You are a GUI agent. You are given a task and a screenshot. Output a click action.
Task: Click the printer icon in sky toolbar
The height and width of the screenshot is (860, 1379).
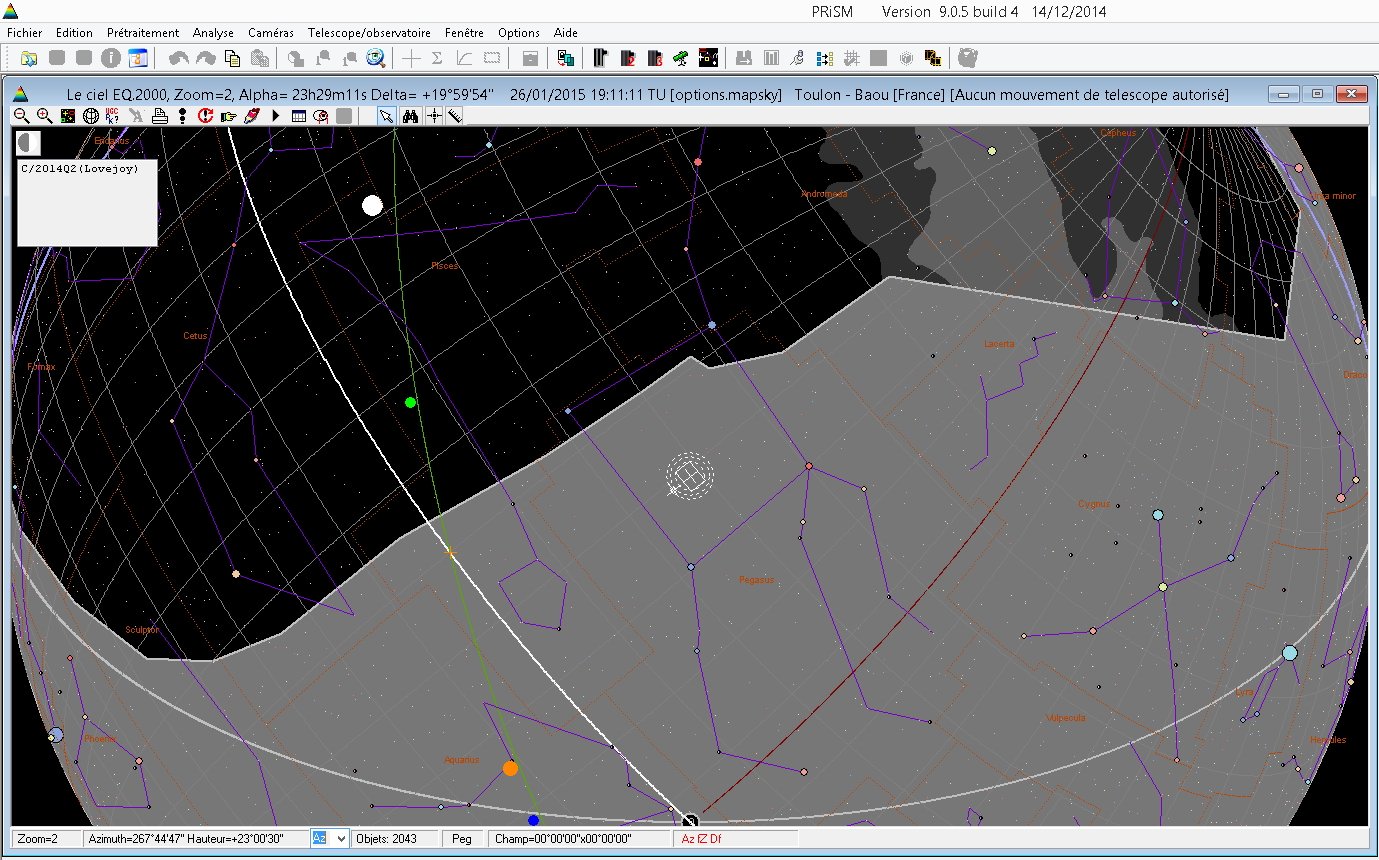coord(159,116)
